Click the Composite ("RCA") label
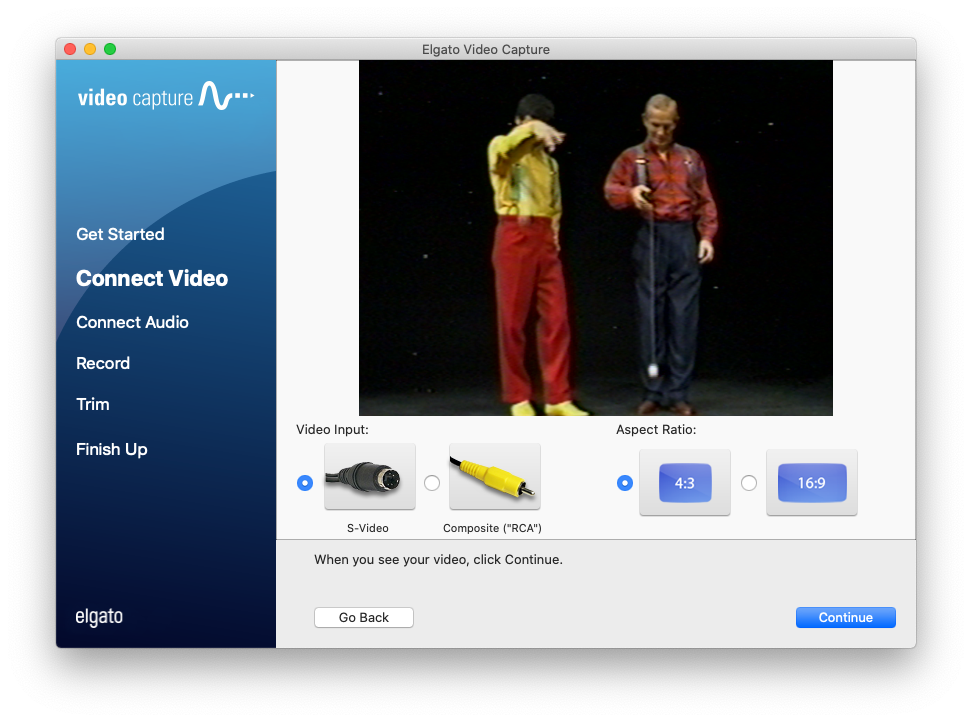The width and height of the screenshot is (972, 722). pyautogui.click(x=492, y=528)
